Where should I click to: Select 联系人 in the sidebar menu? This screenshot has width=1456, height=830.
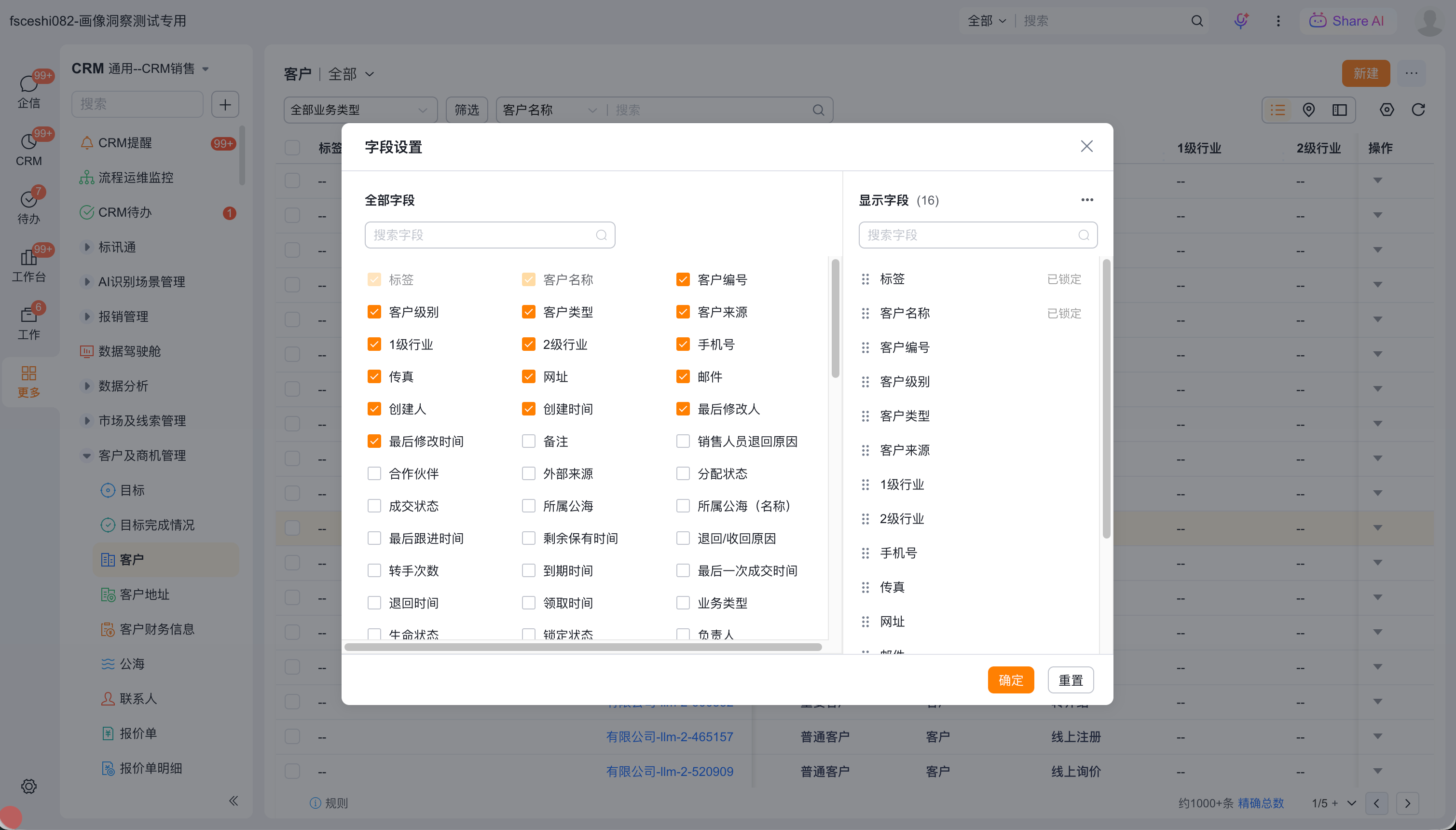(x=138, y=699)
